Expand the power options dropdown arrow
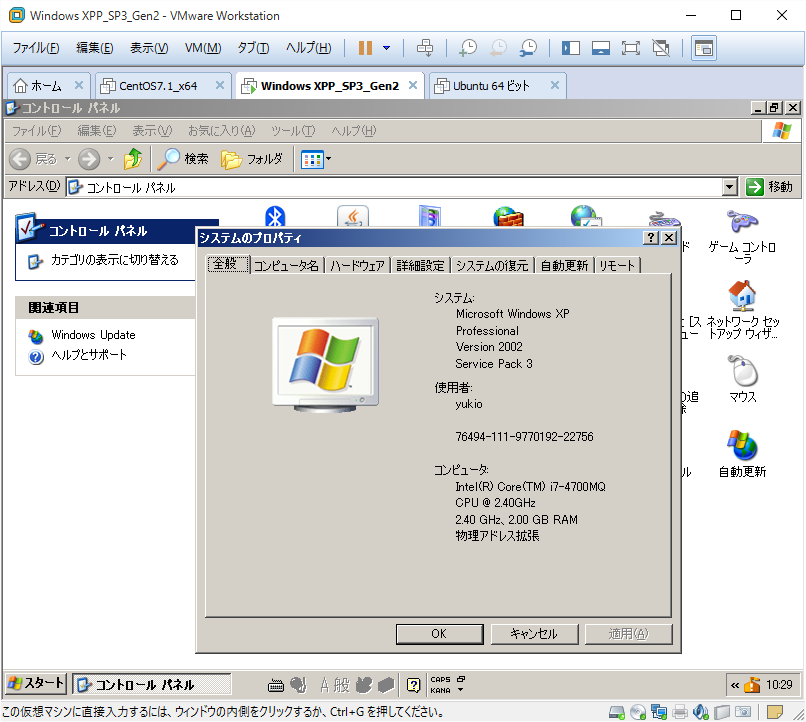The width and height of the screenshot is (806, 722). click(387, 48)
